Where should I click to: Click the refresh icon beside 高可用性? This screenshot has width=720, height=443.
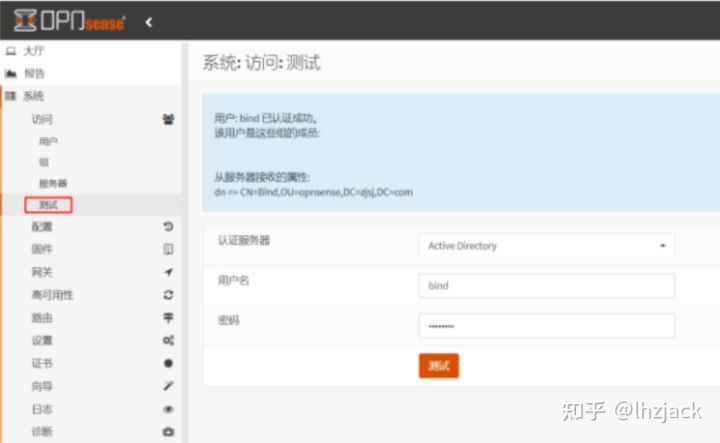(x=167, y=295)
